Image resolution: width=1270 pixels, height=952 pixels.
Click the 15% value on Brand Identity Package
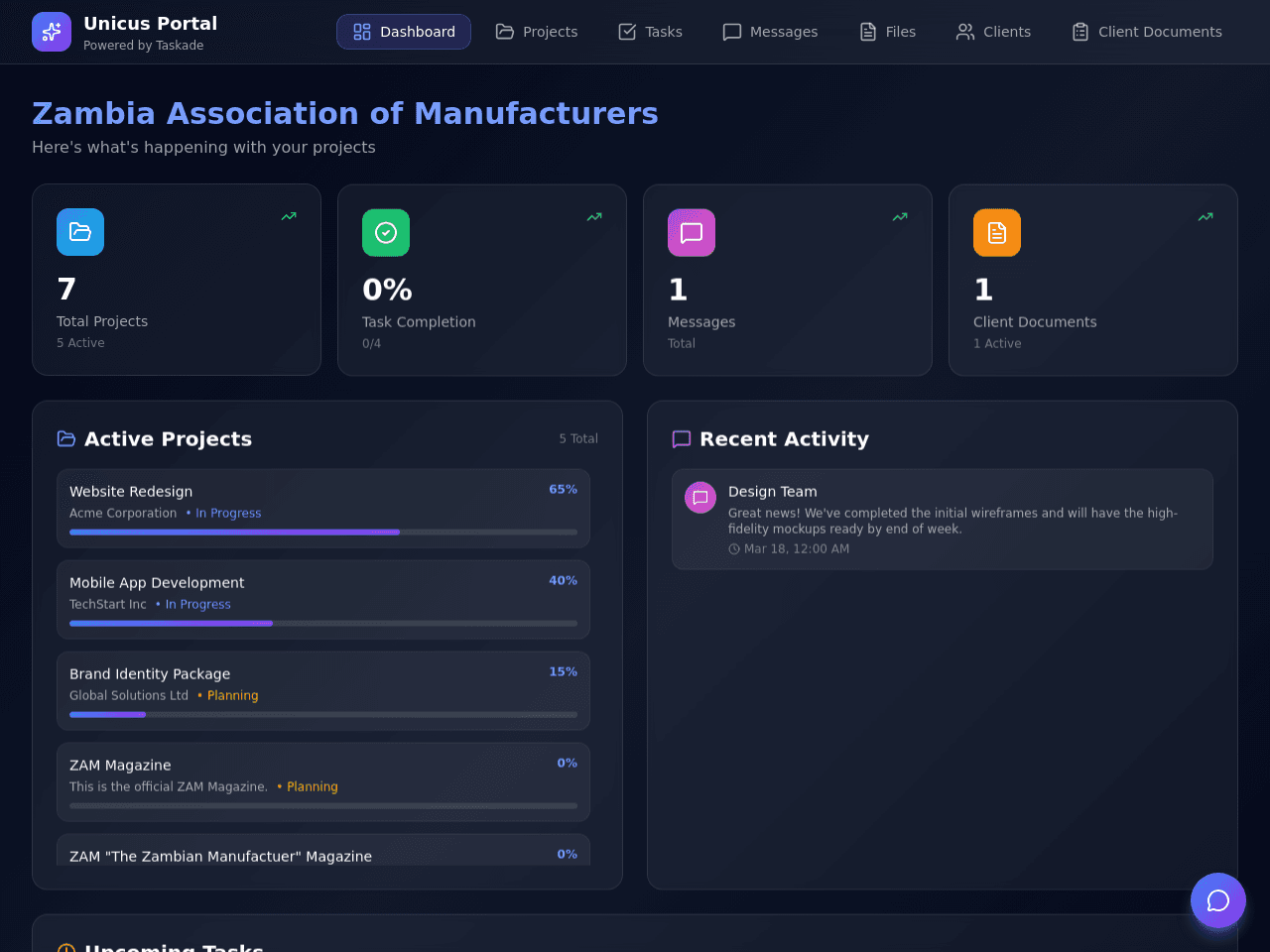(563, 672)
